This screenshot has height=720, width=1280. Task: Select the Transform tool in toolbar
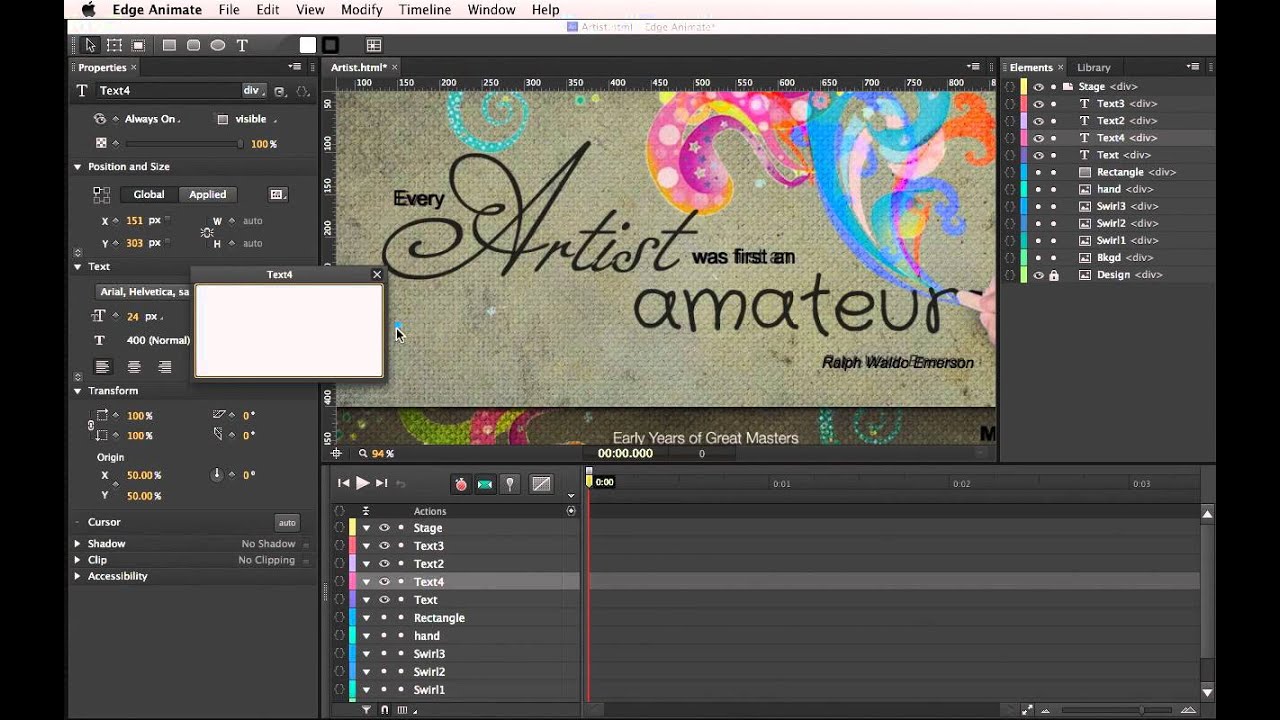[114, 45]
